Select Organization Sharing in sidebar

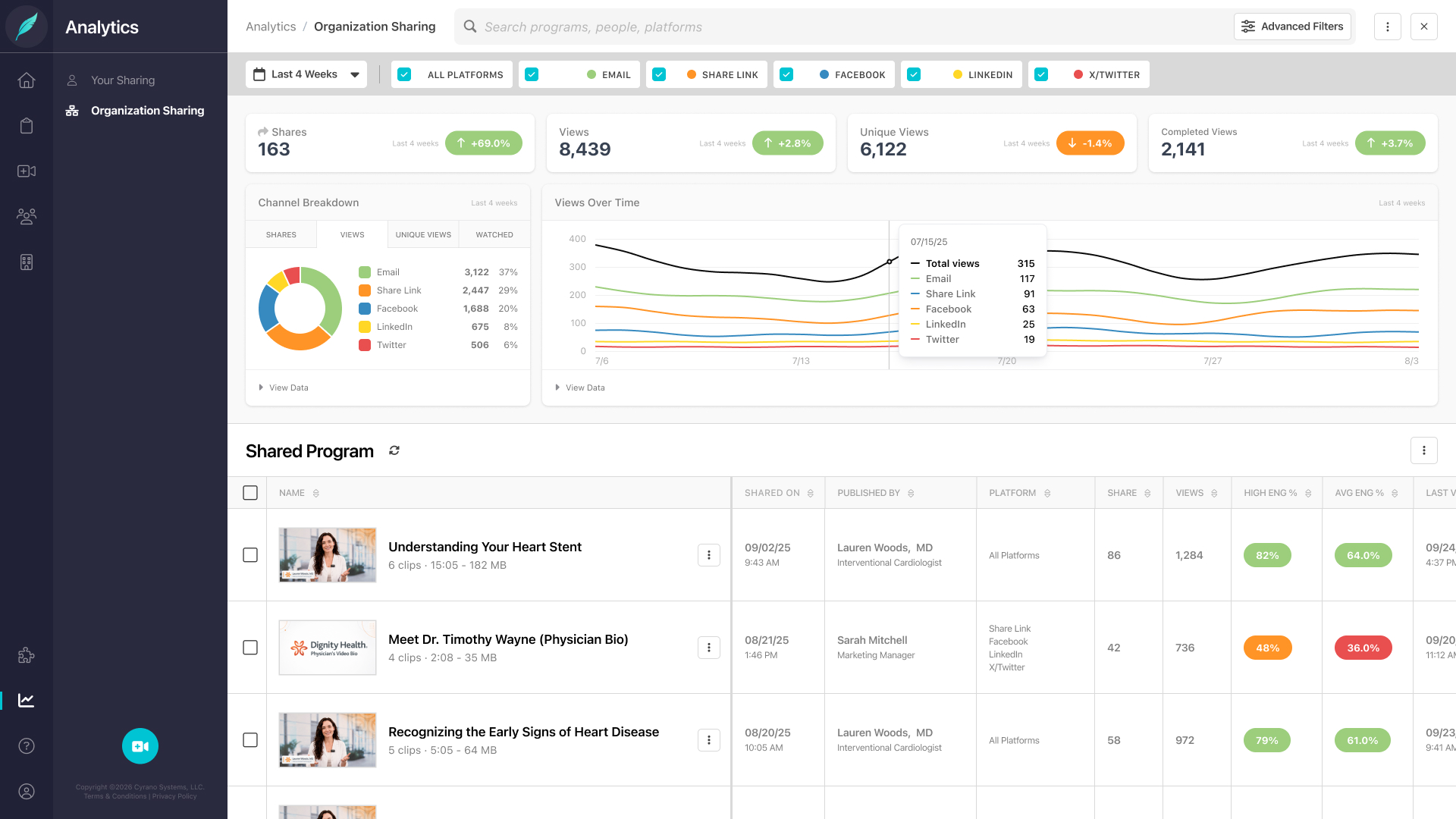[135, 111]
